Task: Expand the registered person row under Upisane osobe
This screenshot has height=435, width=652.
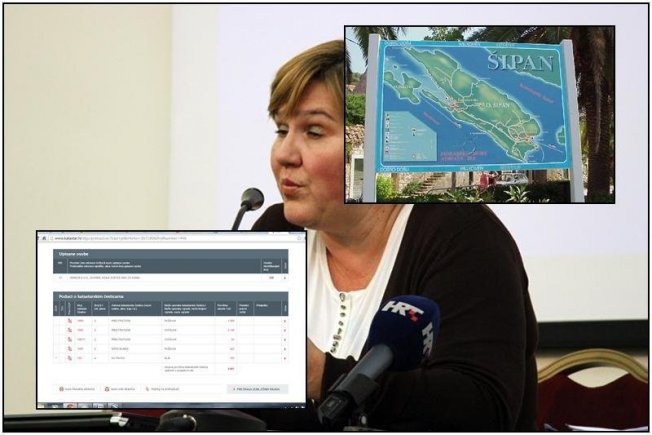Action: point(284,277)
